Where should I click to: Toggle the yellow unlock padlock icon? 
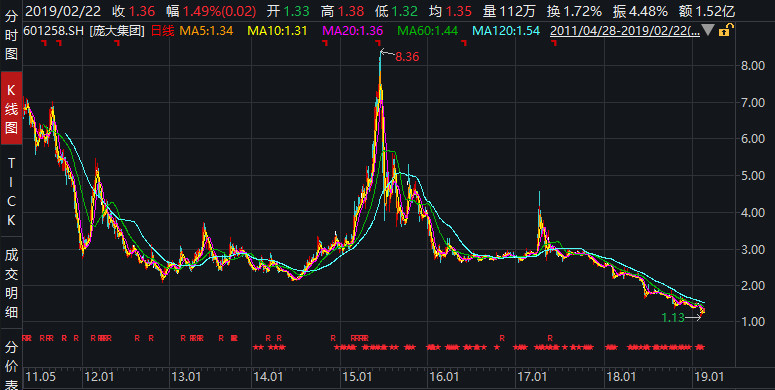(x=724, y=30)
